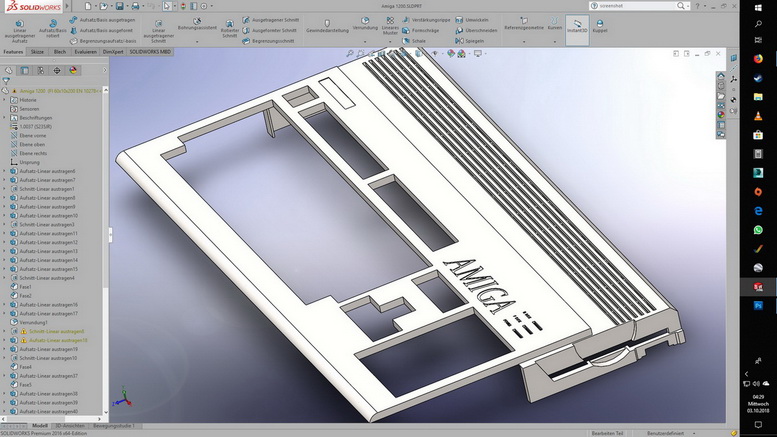This screenshot has width=777, height=437.
Task: Select Ebene vorne in feature tree
Action: coord(33,136)
